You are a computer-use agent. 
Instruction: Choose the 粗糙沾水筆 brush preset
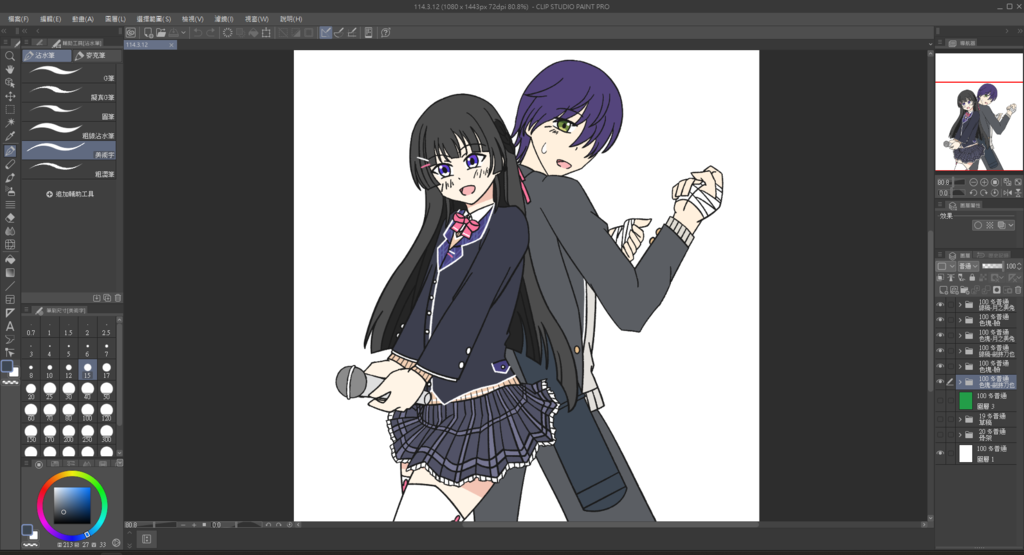[69, 131]
